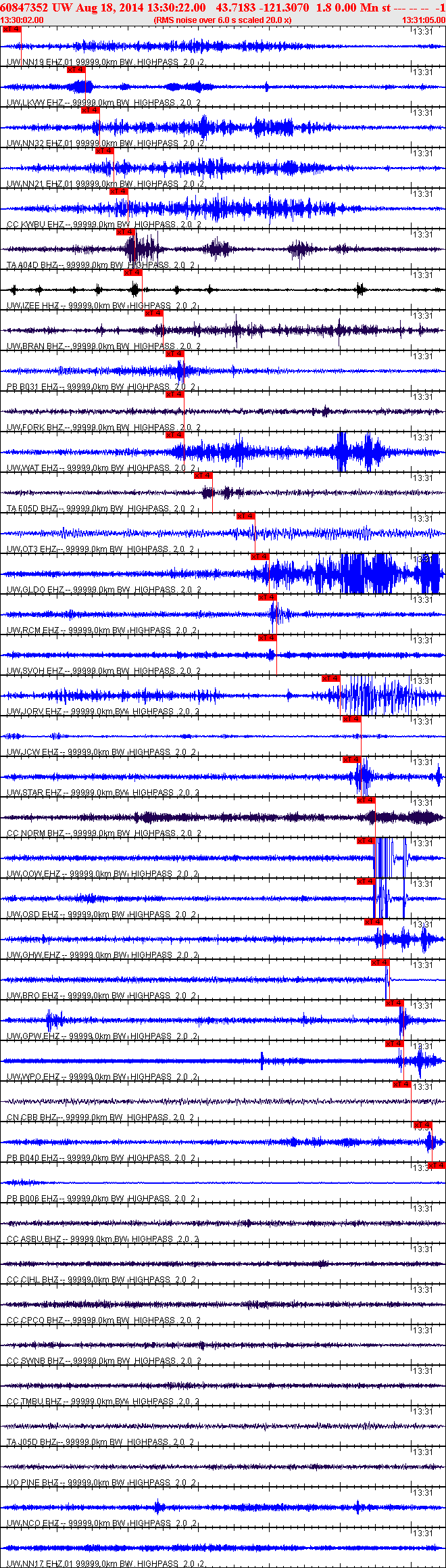This screenshot has width=446, height=1568.
Task: Click the pick marker on the UW.WAT trace
Action: (x=174, y=435)
